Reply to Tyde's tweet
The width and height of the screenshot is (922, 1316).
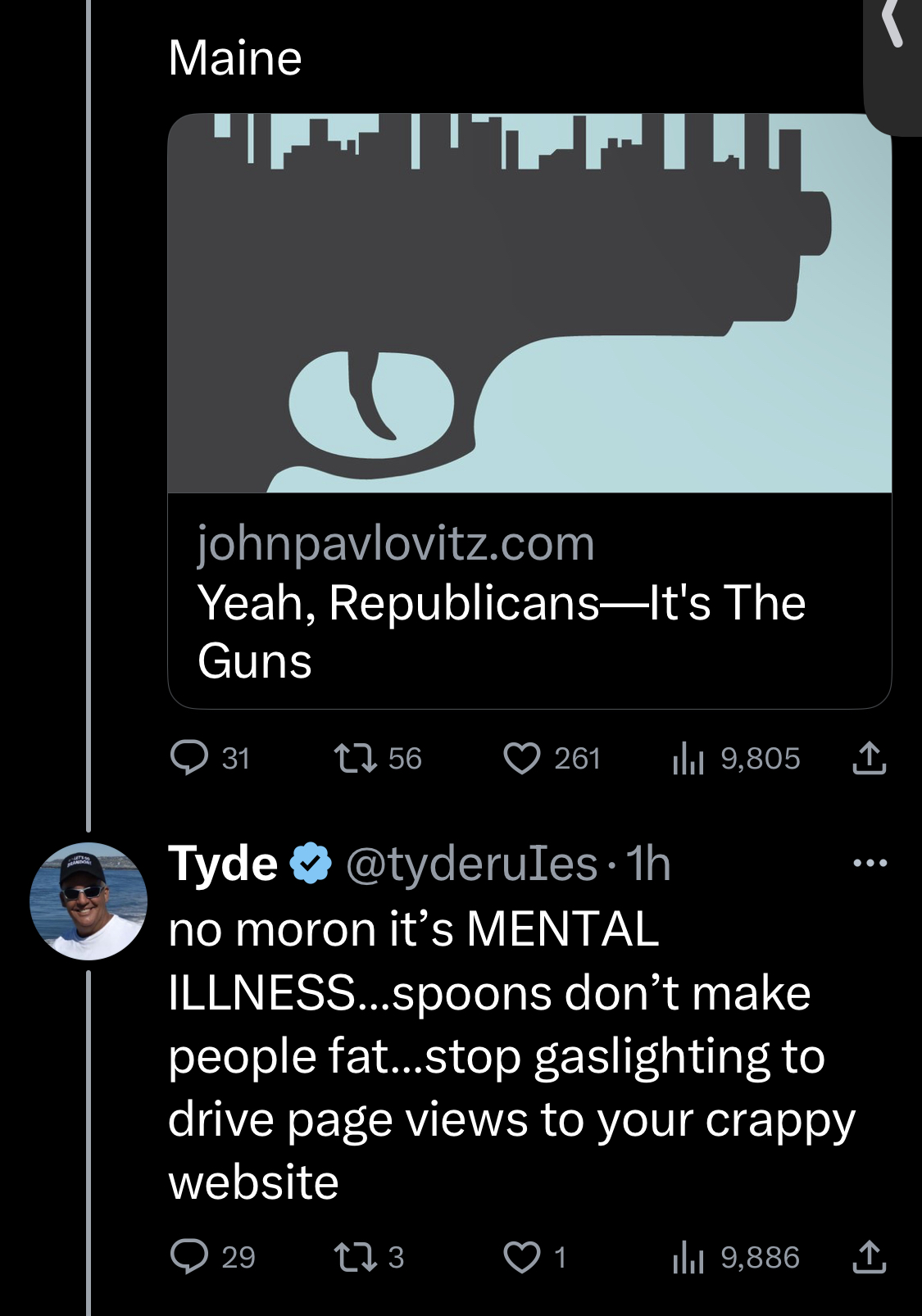(x=189, y=1256)
